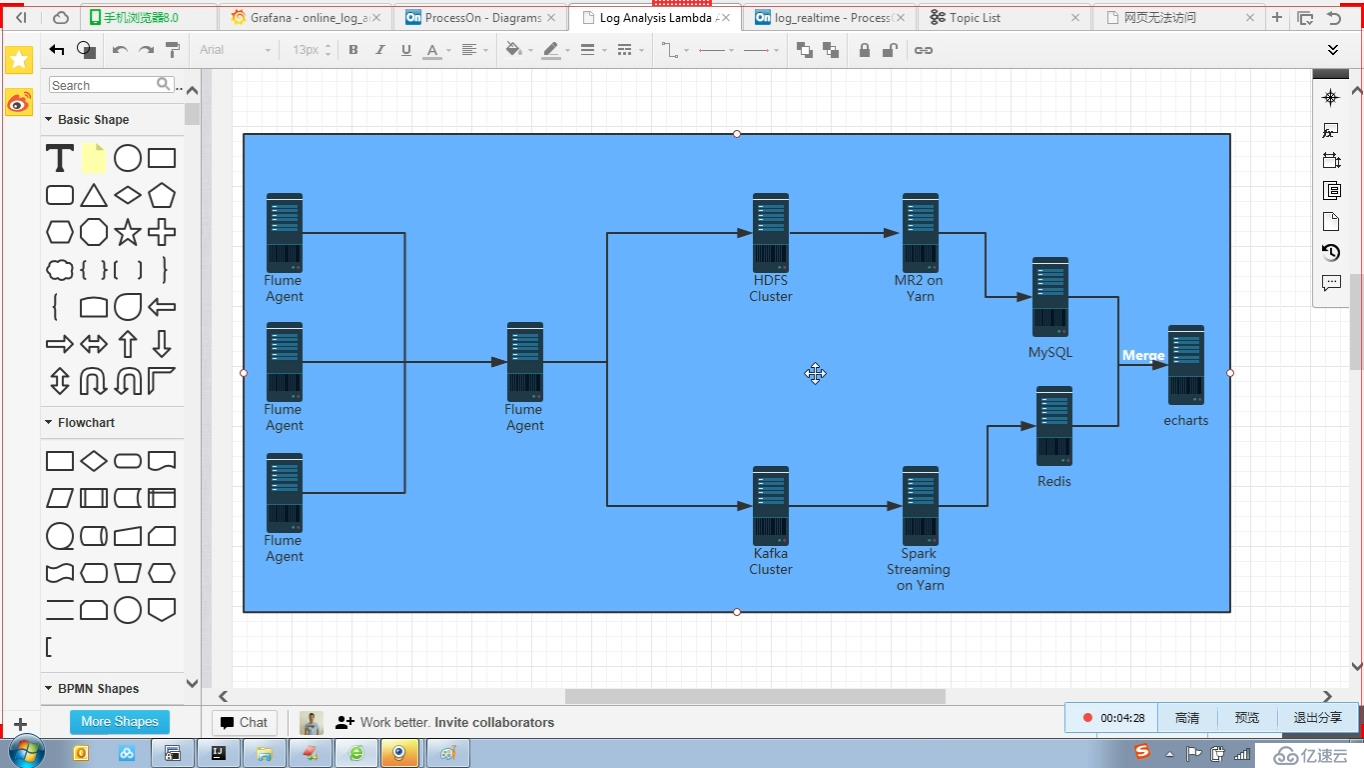Select the left-right double arrow shape
The image size is (1364, 768).
[x=94, y=345]
